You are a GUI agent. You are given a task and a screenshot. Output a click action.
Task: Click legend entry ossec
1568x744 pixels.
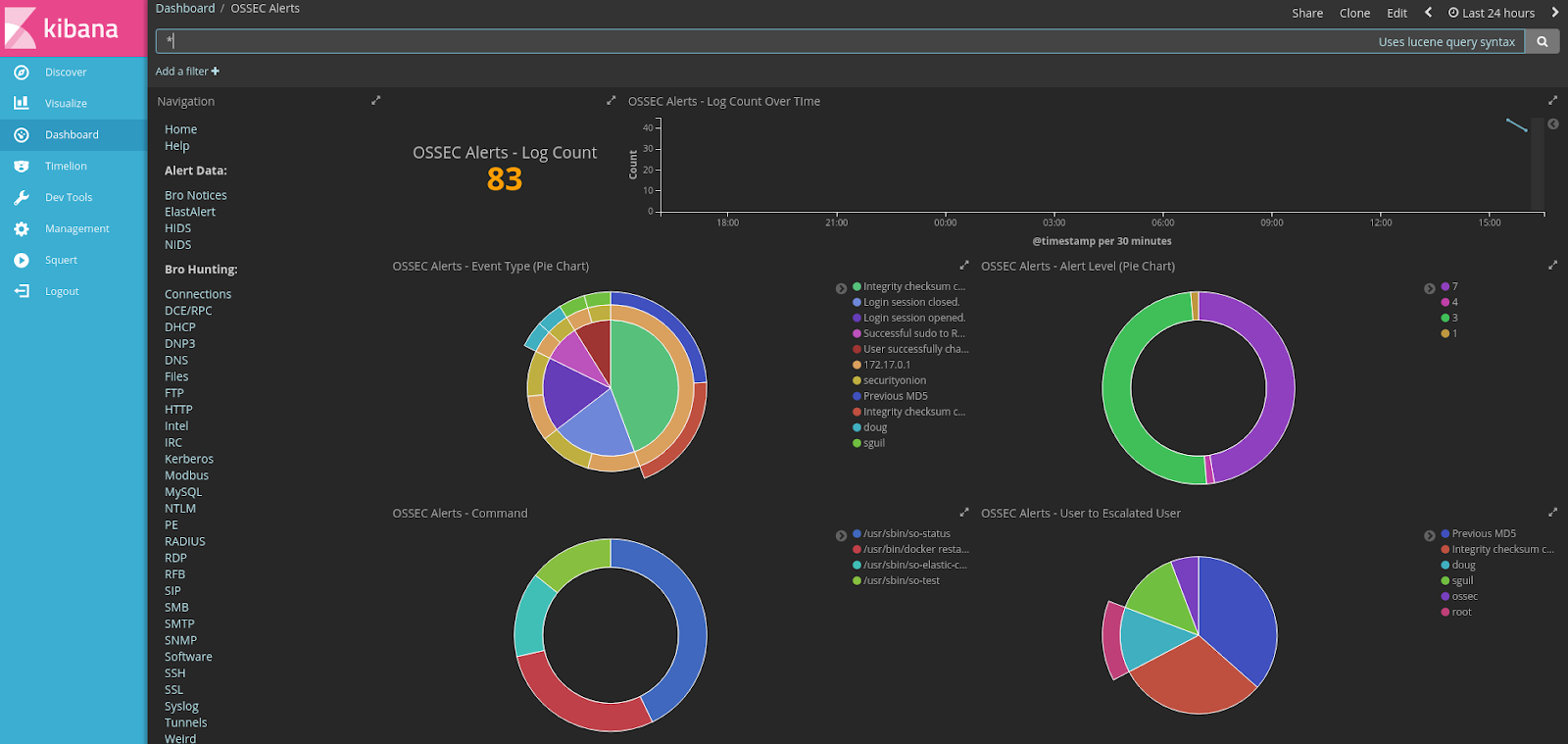[1464, 596]
